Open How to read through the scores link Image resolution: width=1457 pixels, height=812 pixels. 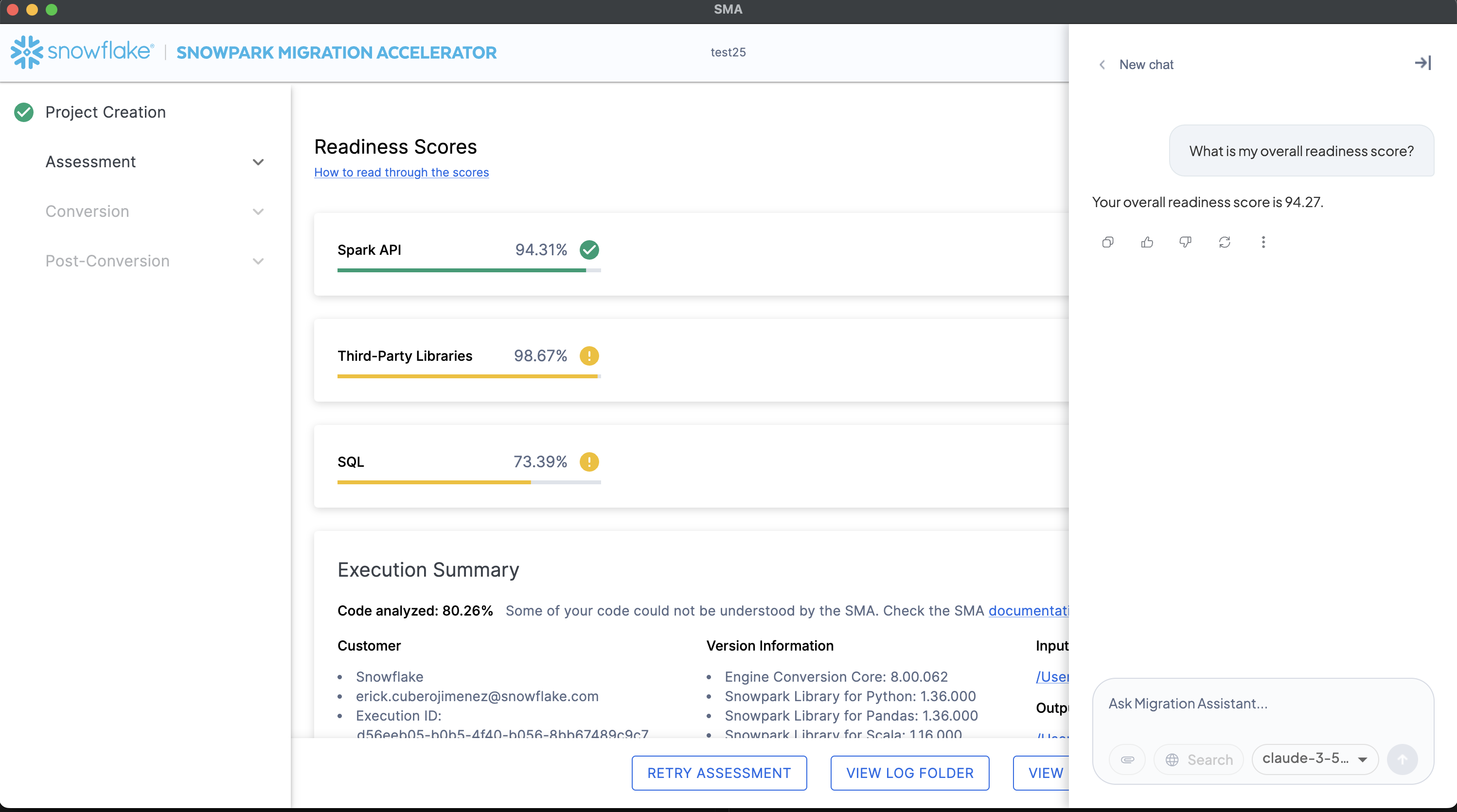(401, 173)
